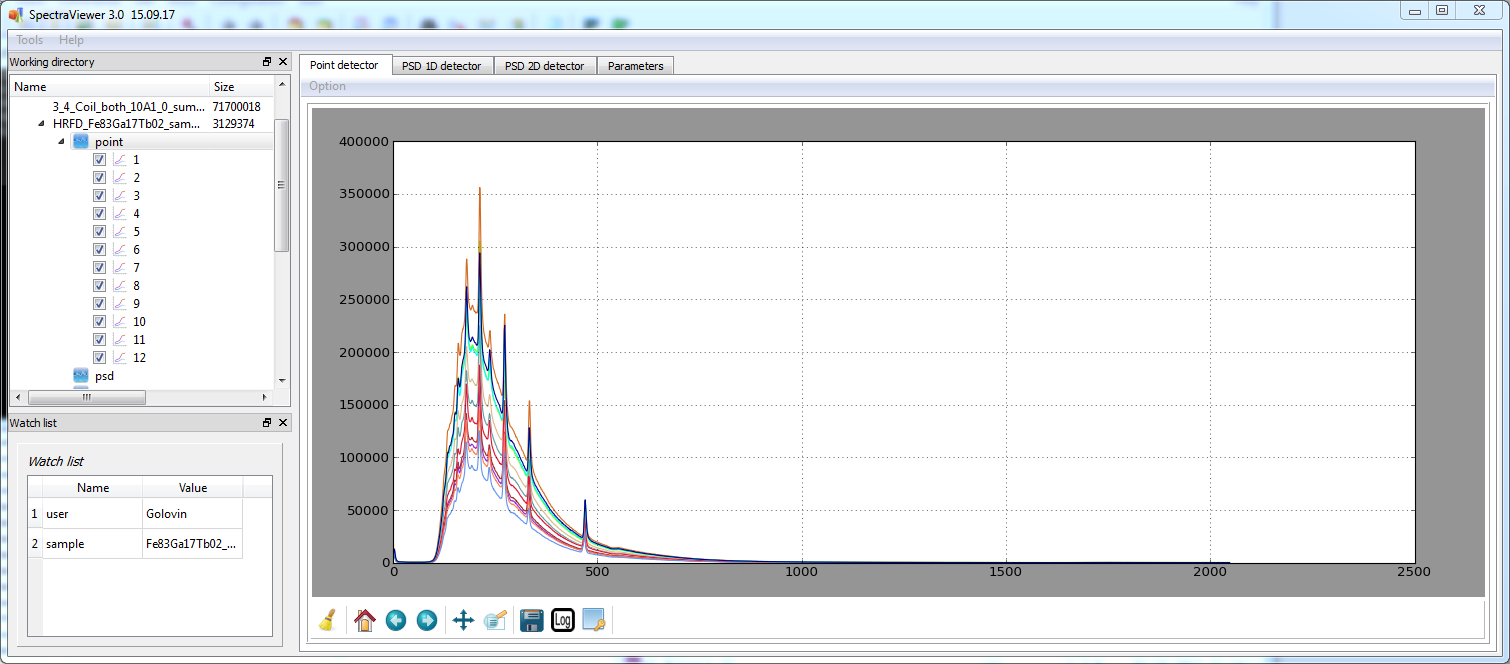Uncheck the checkbox for spectrum 1
The height and width of the screenshot is (664, 1510).
click(99, 160)
